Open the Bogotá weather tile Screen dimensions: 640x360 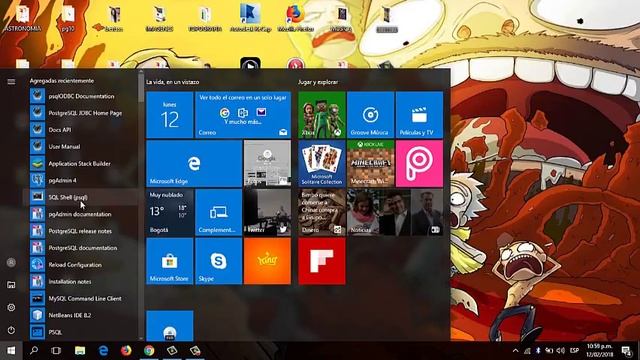click(x=170, y=212)
